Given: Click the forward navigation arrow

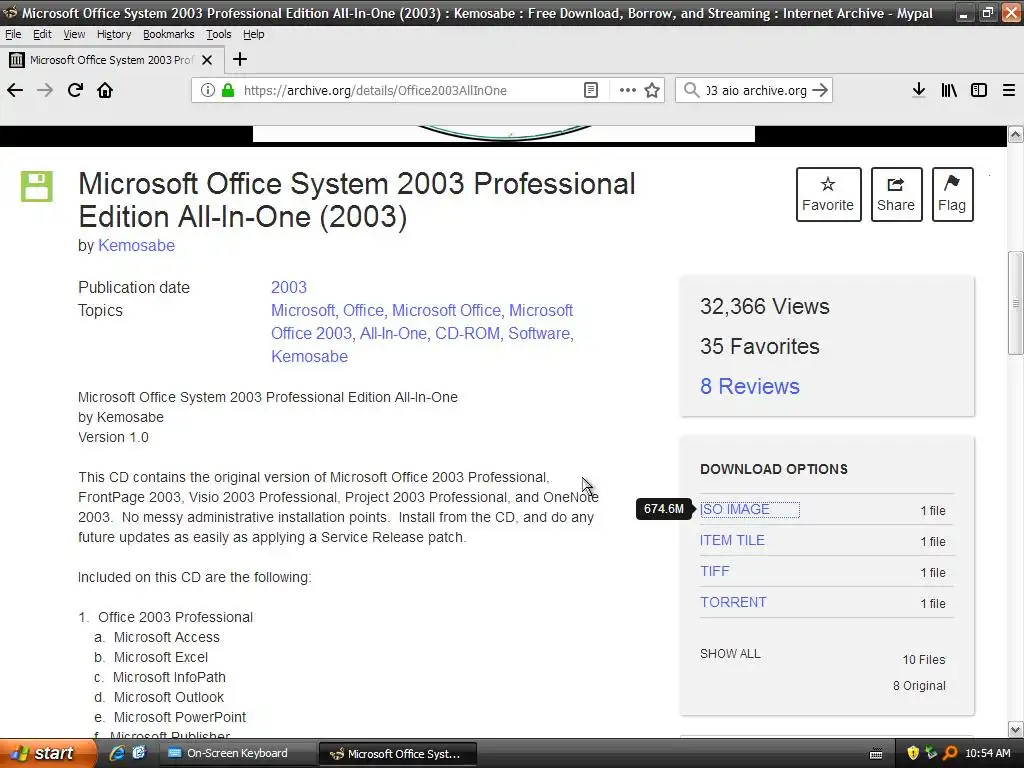Looking at the screenshot, I should 45,90.
